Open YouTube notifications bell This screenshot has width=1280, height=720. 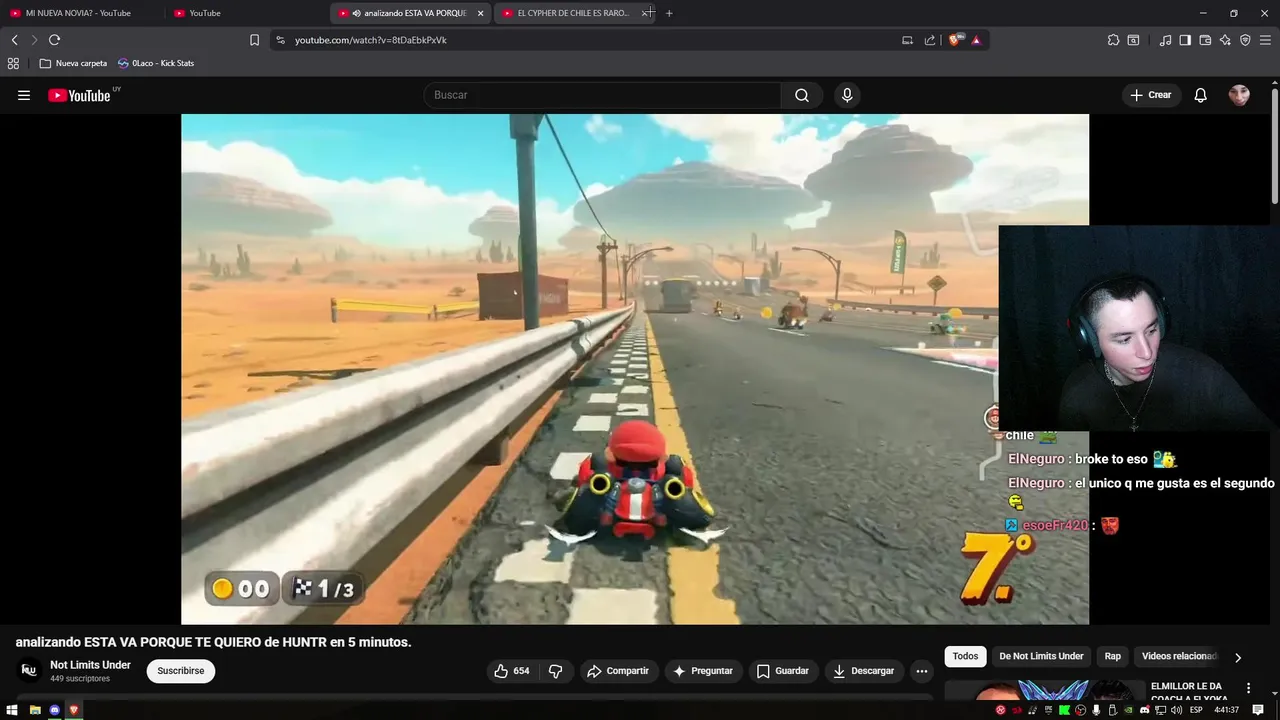tap(1201, 95)
